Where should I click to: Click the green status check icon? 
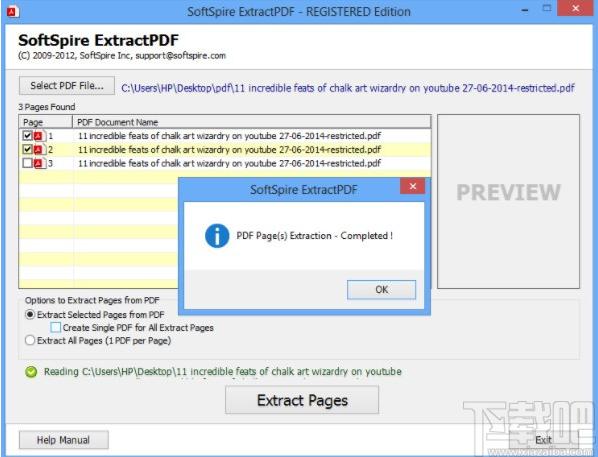(x=31, y=372)
